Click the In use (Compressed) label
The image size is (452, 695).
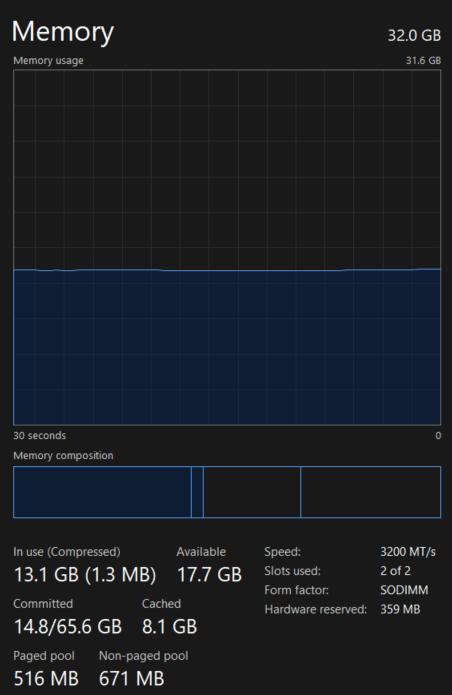[67, 552]
